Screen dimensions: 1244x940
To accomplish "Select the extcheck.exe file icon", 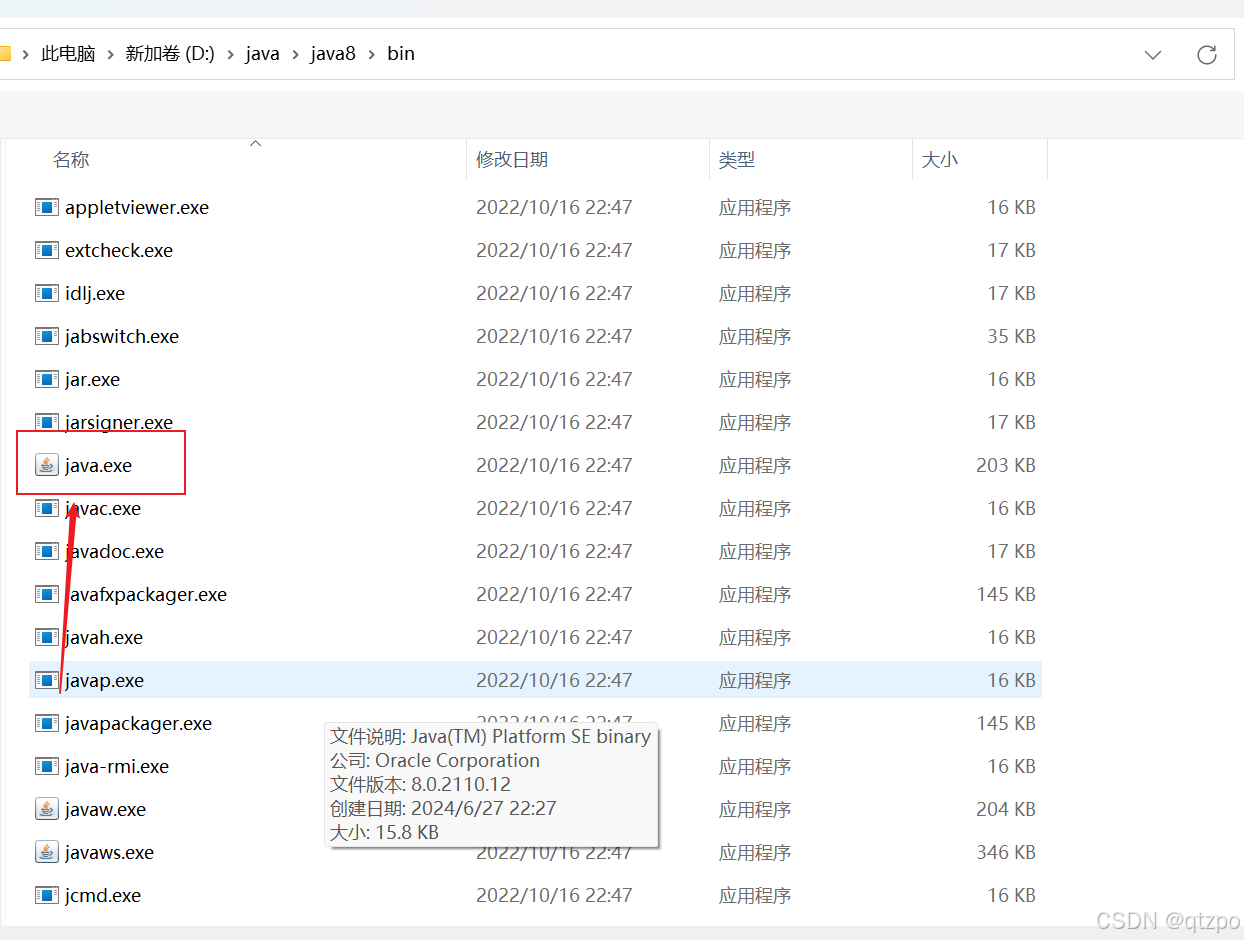I will coord(47,250).
